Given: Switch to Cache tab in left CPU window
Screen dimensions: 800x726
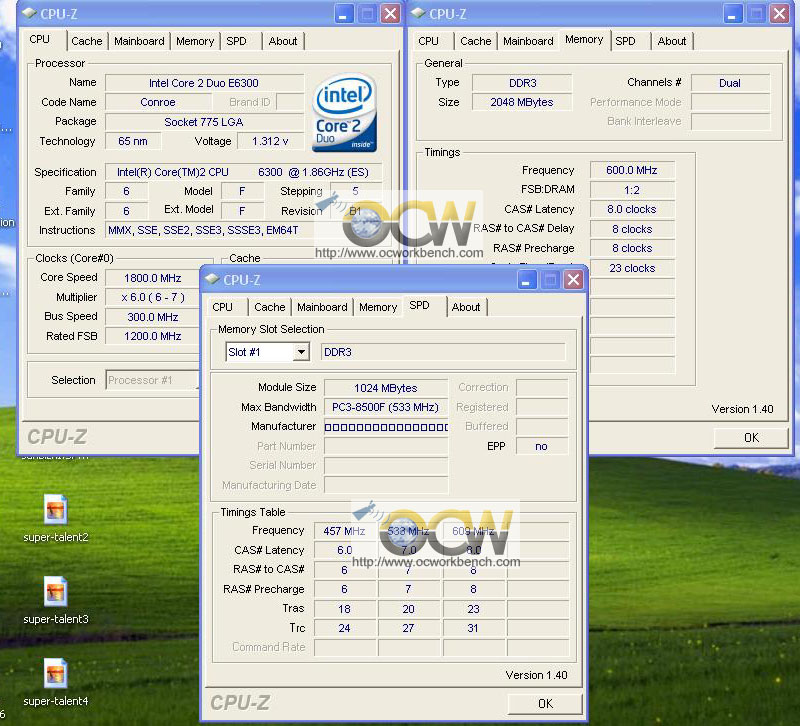Looking at the screenshot, I should point(87,41).
